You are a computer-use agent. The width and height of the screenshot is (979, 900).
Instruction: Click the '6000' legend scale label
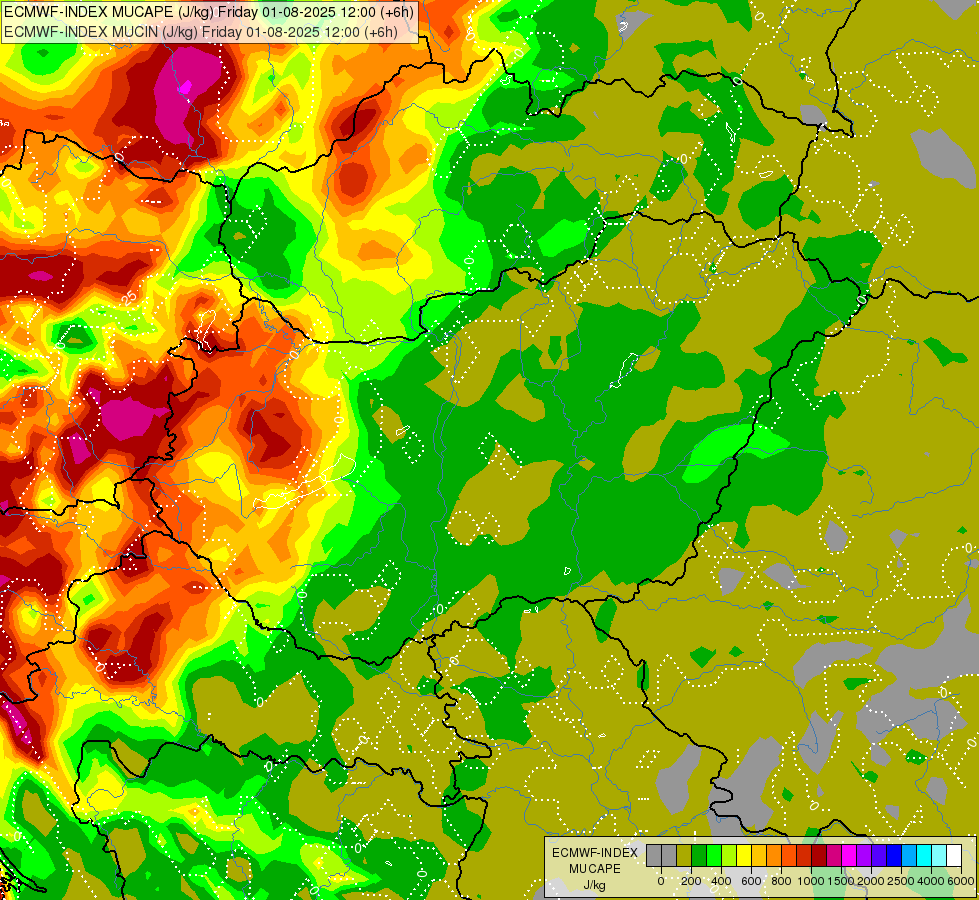pos(960,881)
